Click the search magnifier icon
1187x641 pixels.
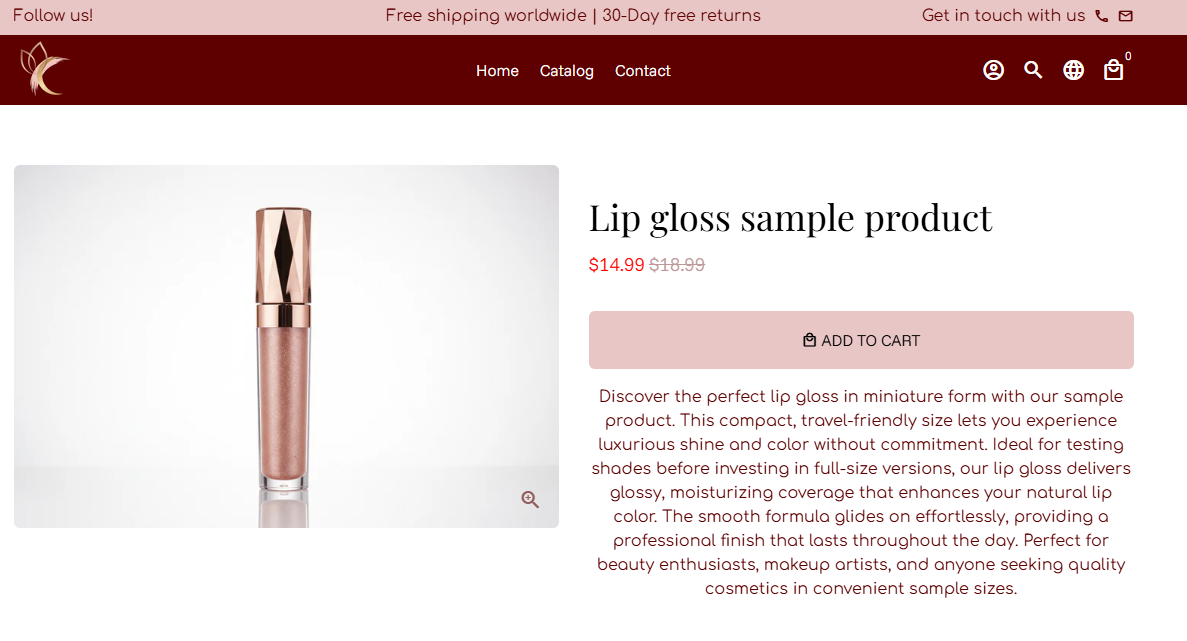[1033, 70]
